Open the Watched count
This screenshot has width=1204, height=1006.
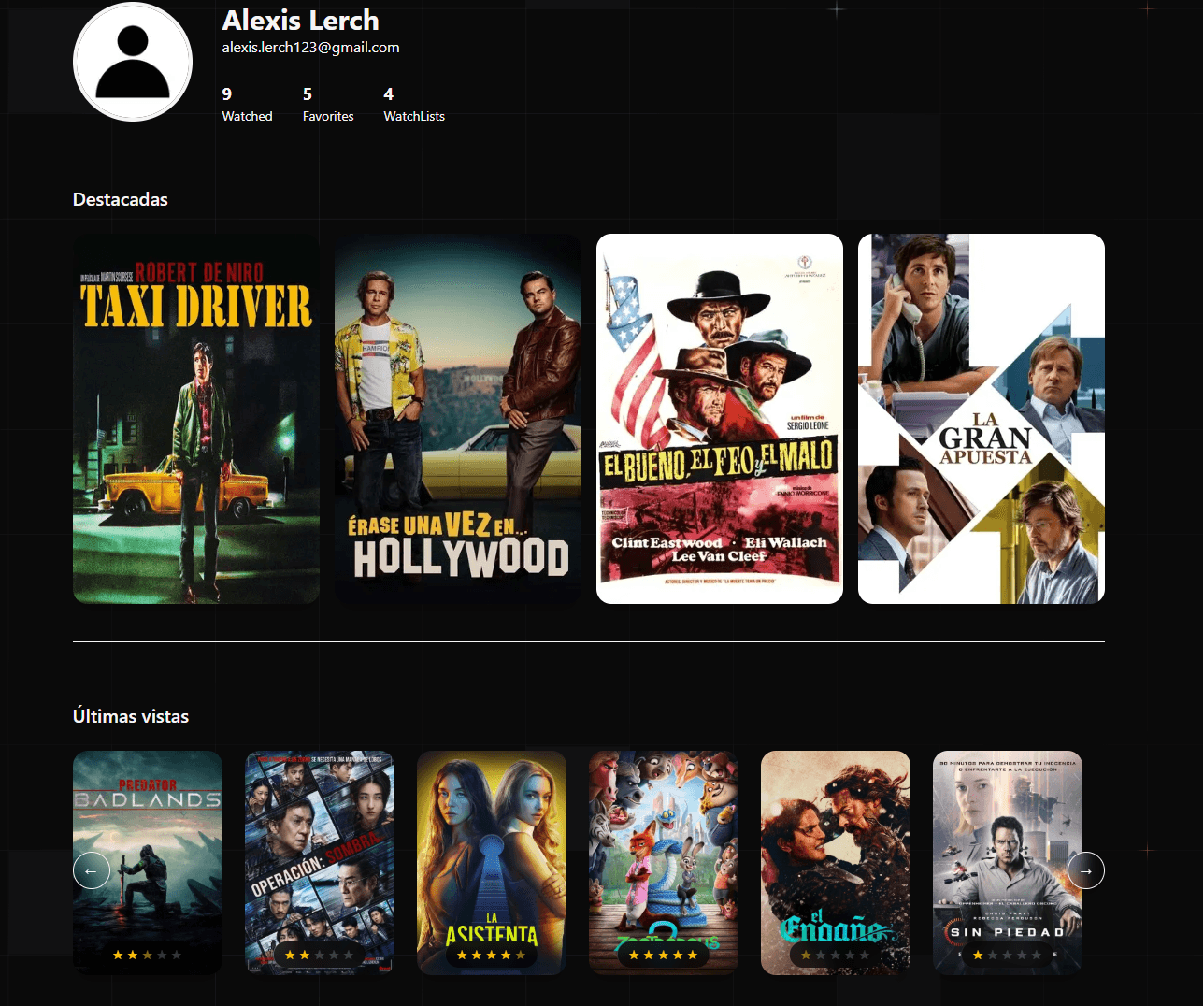(x=247, y=105)
